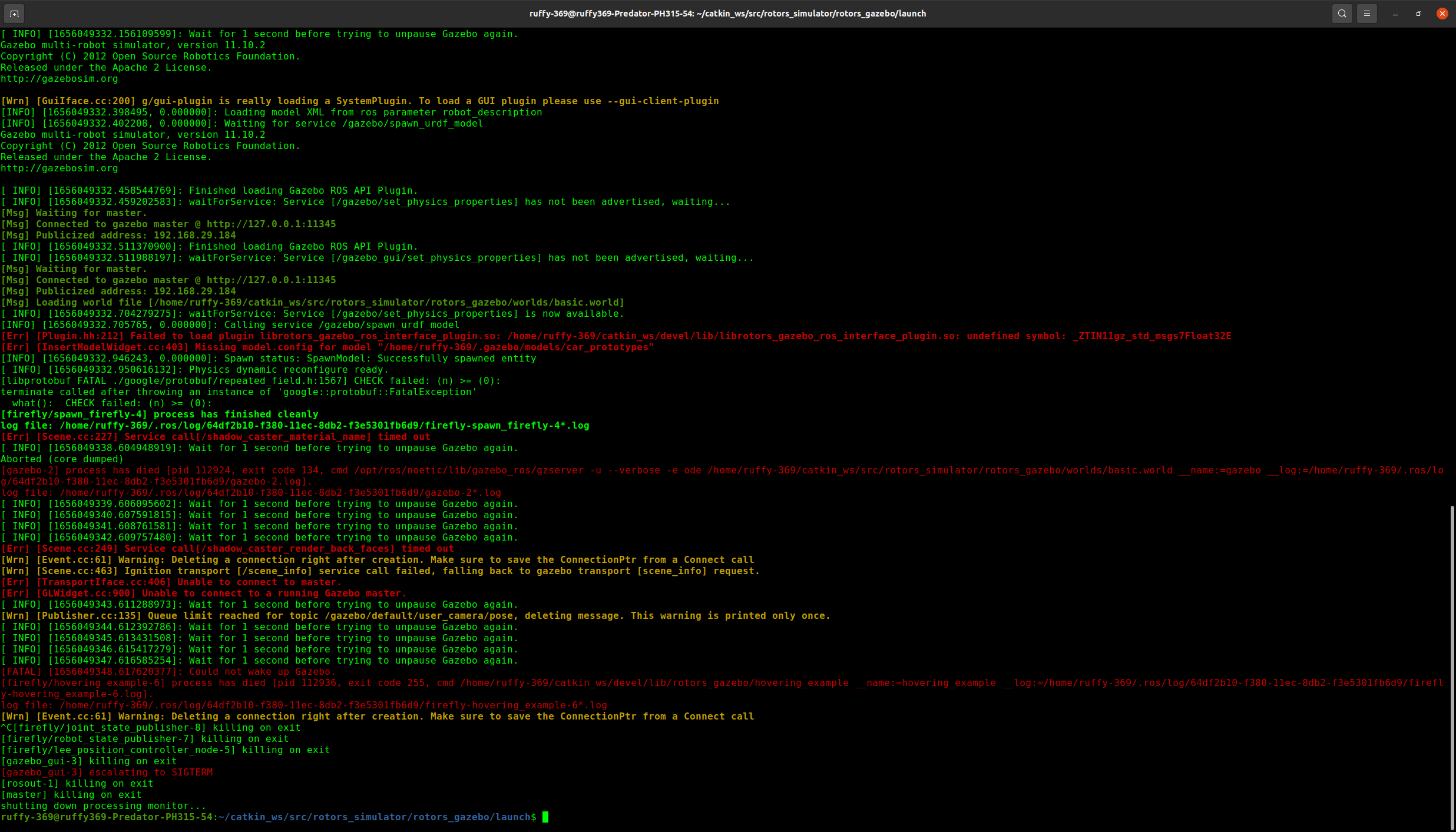Click the libprotobuf FATAL CHECK failed line
This screenshot has width=1456, height=832.
250,381
